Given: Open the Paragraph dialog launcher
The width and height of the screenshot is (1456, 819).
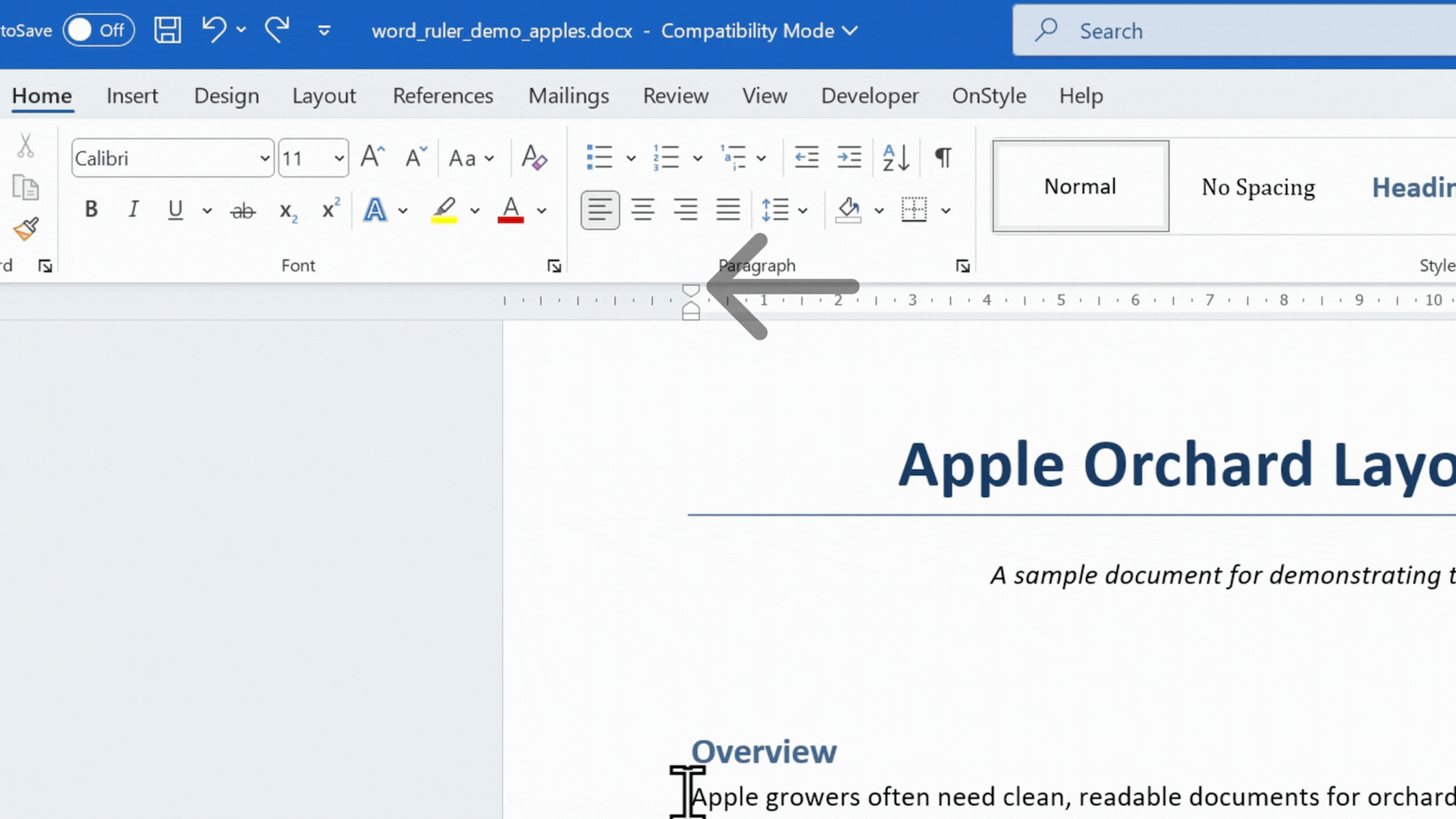Looking at the screenshot, I should tap(963, 265).
